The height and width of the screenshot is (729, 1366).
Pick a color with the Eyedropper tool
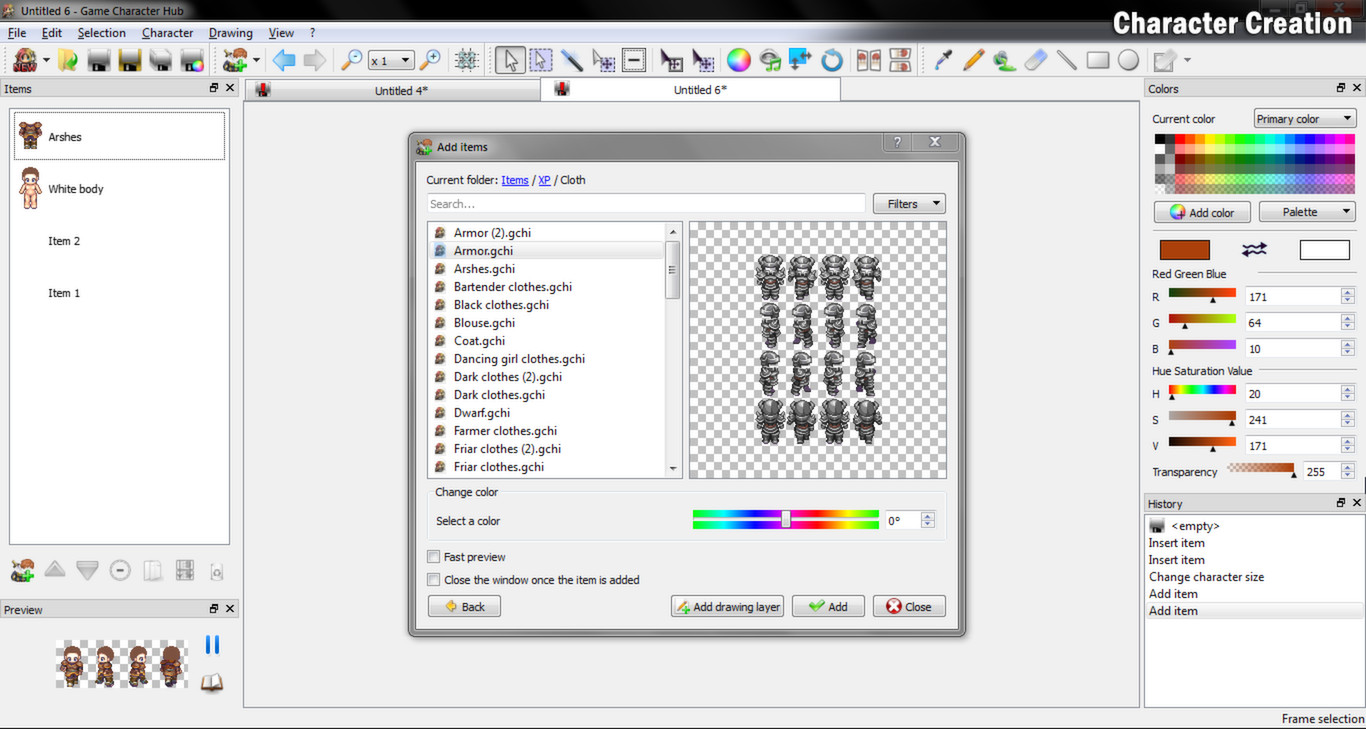[941, 60]
